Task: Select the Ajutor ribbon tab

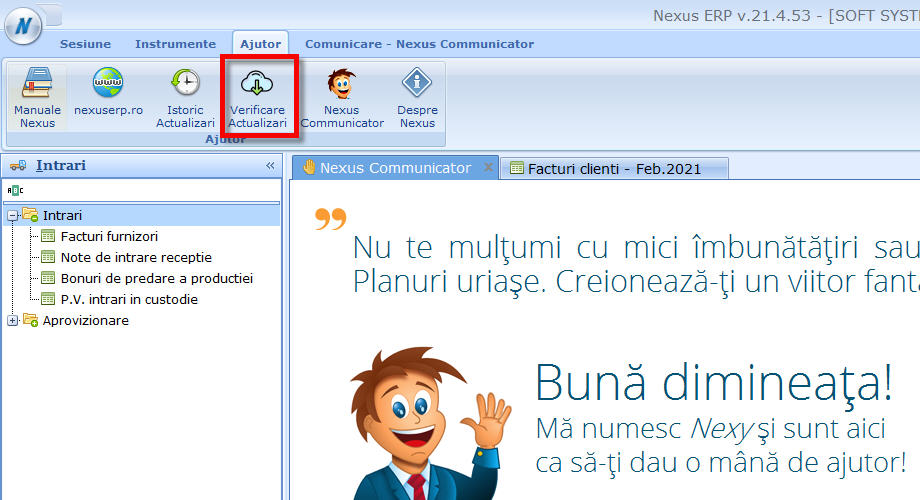Action: [261, 44]
